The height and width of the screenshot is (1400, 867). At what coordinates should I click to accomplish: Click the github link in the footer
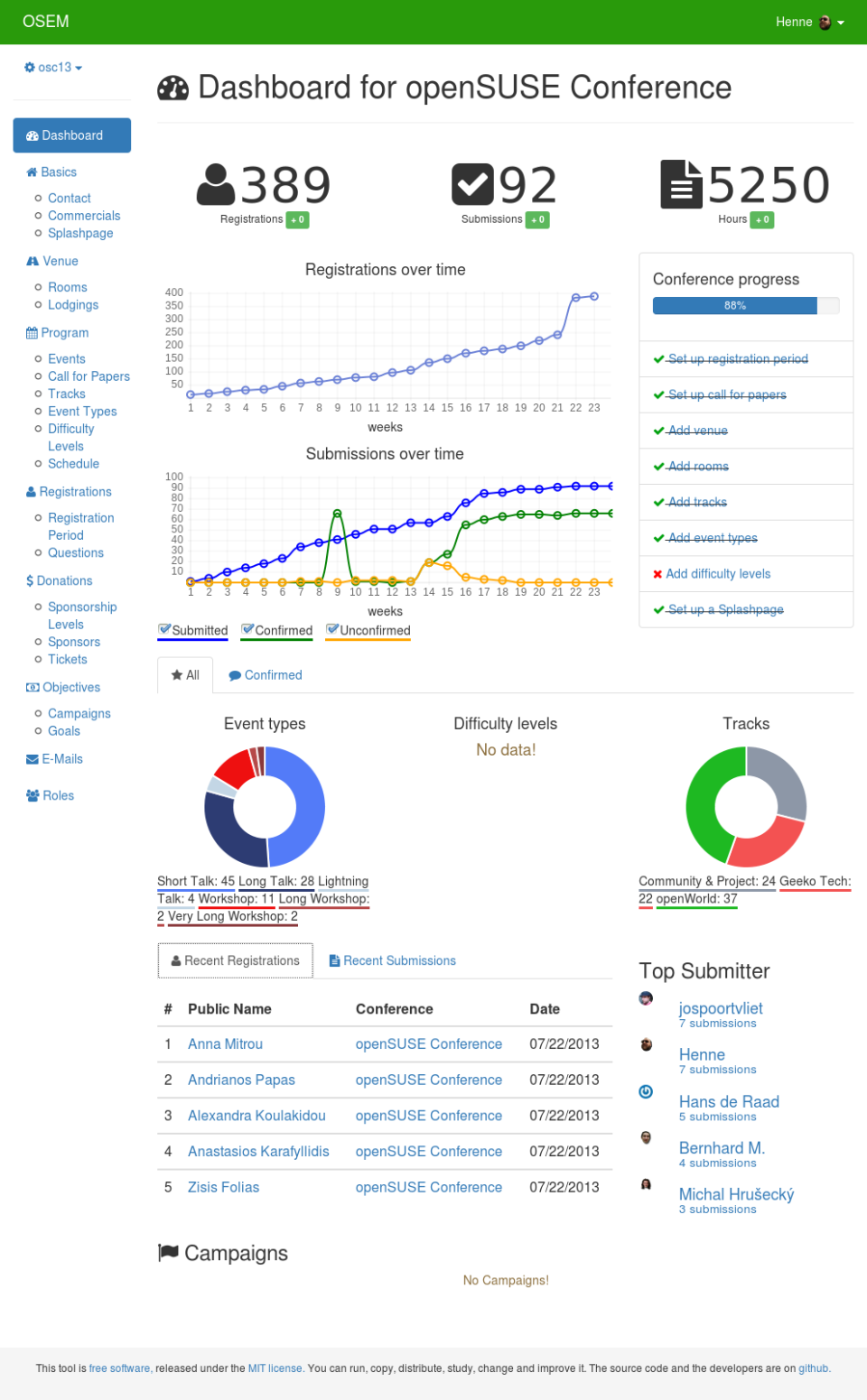pos(813,1368)
